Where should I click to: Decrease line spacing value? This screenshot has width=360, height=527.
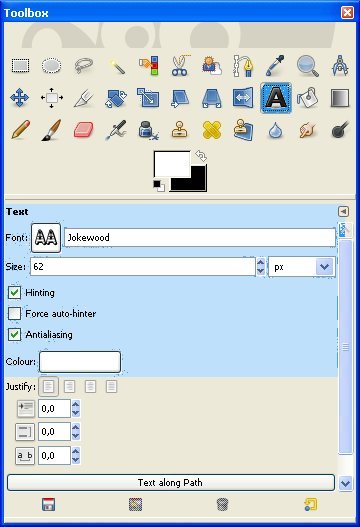pyautogui.click(x=76, y=436)
